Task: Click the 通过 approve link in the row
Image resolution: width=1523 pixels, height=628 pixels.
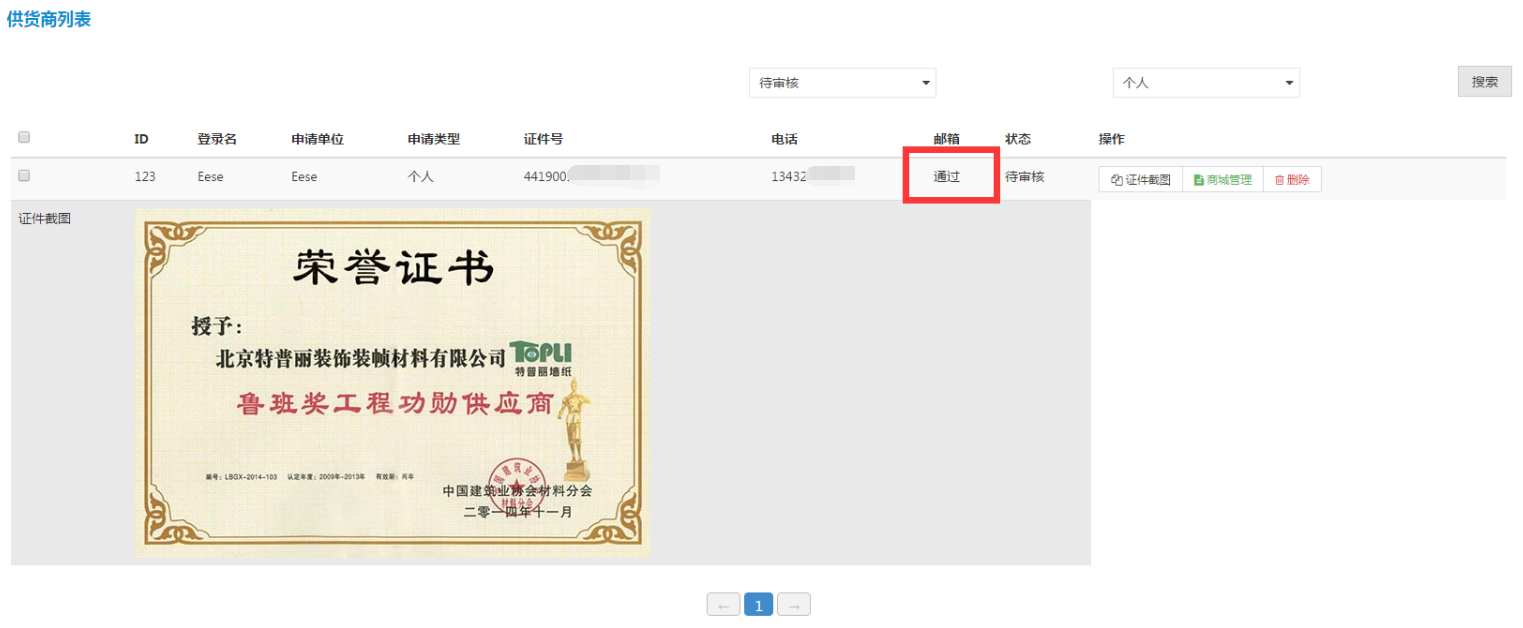Action: (x=947, y=177)
